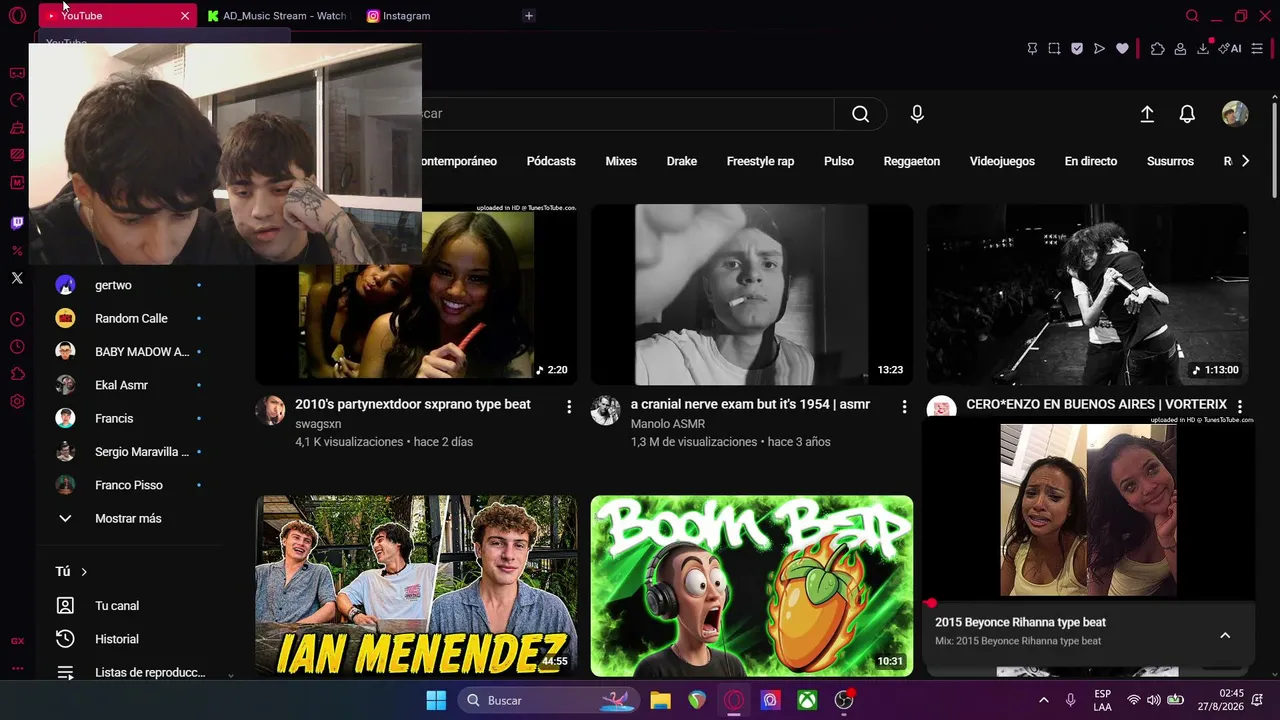The width and height of the screenshot is (1280, 720).
Task: Open YouTube notifications bell
Action: click(1187, 114)
